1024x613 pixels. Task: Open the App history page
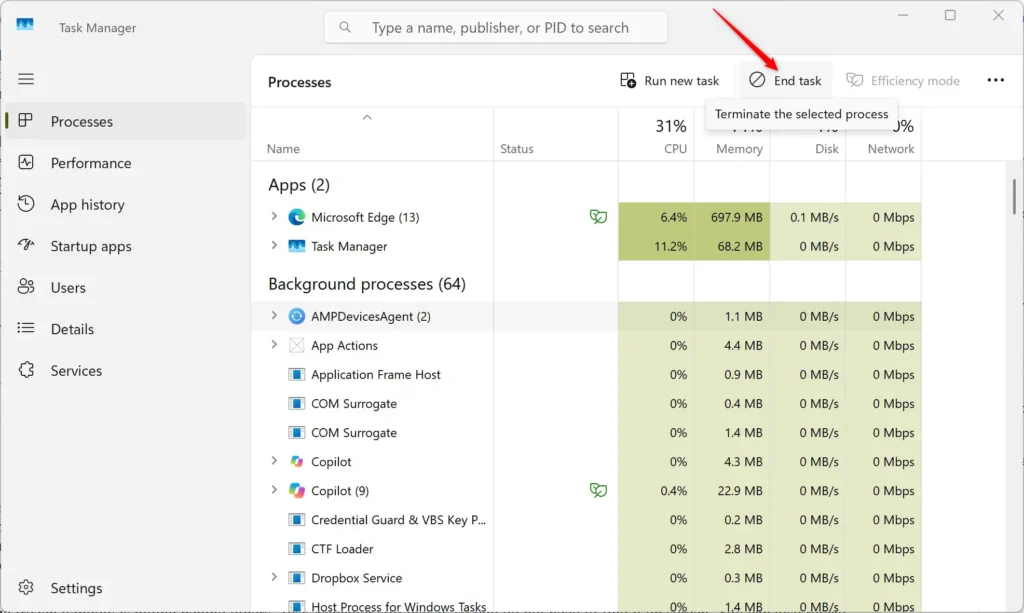pos(126,204)
